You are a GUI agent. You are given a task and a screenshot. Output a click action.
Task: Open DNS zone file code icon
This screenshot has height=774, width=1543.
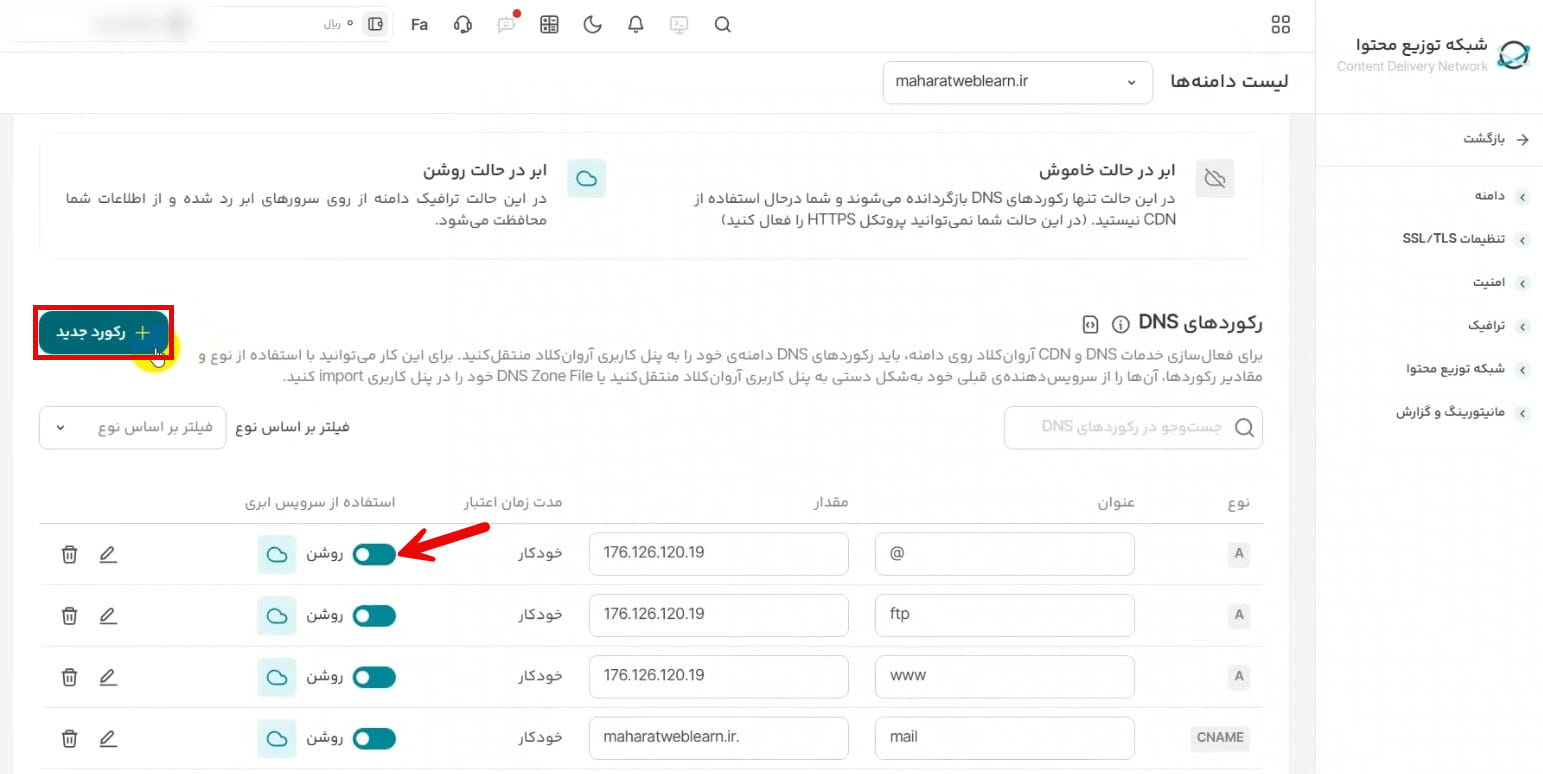pos(1091,324)
